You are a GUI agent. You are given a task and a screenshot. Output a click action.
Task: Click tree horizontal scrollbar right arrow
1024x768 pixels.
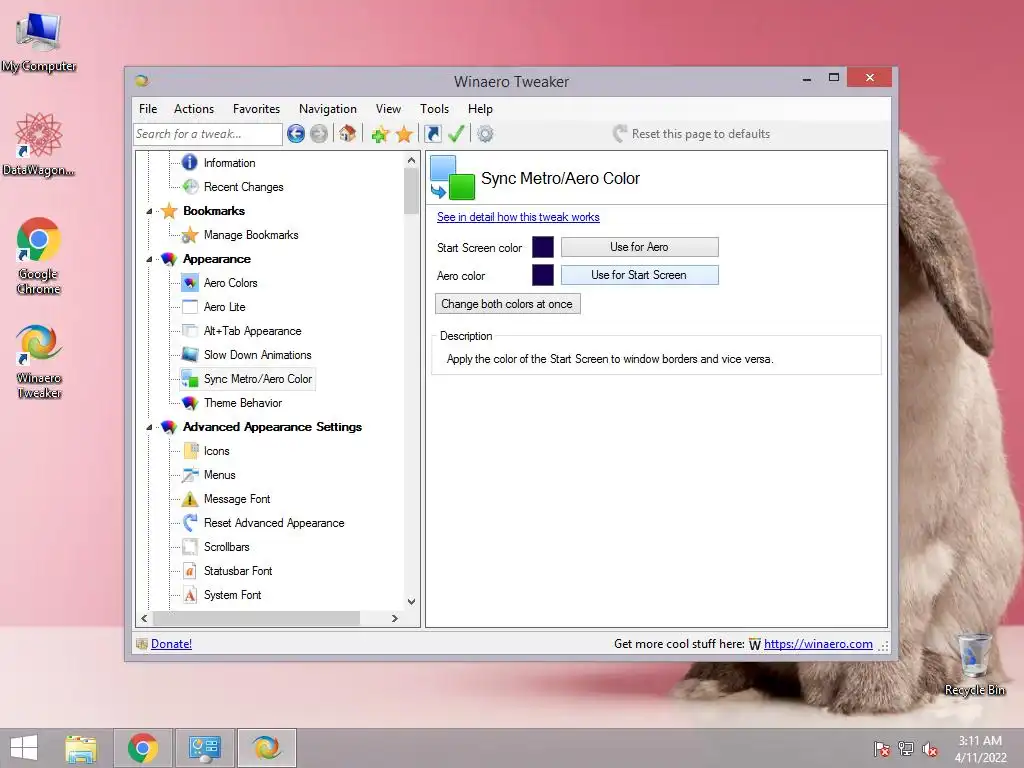click(x=394, y=618)
